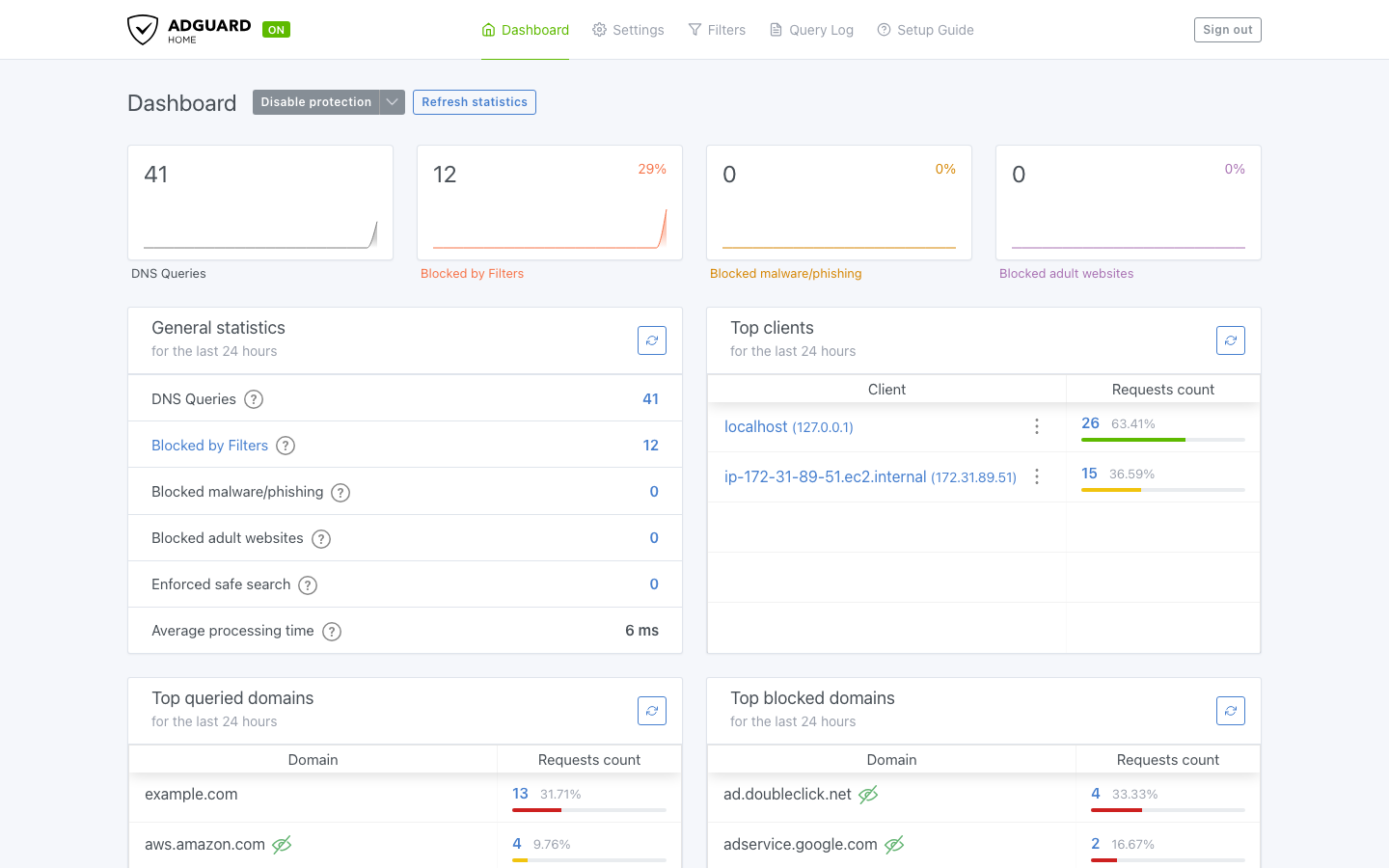Go to the Query Log tab
The width and height of the screenshot is (1389, 868).
pyautogui.click(x=811, y=30)
